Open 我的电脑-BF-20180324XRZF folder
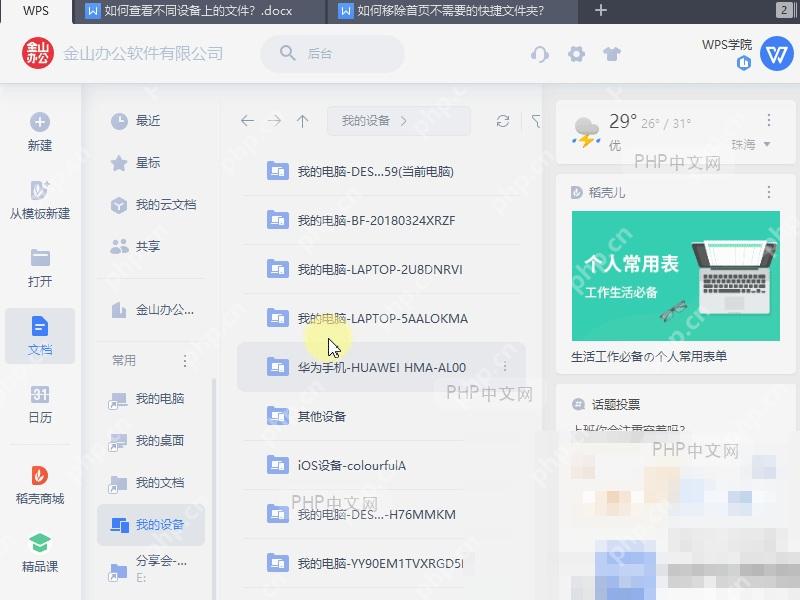The height and width of the screenshot is (600, 800). [382, 220]
